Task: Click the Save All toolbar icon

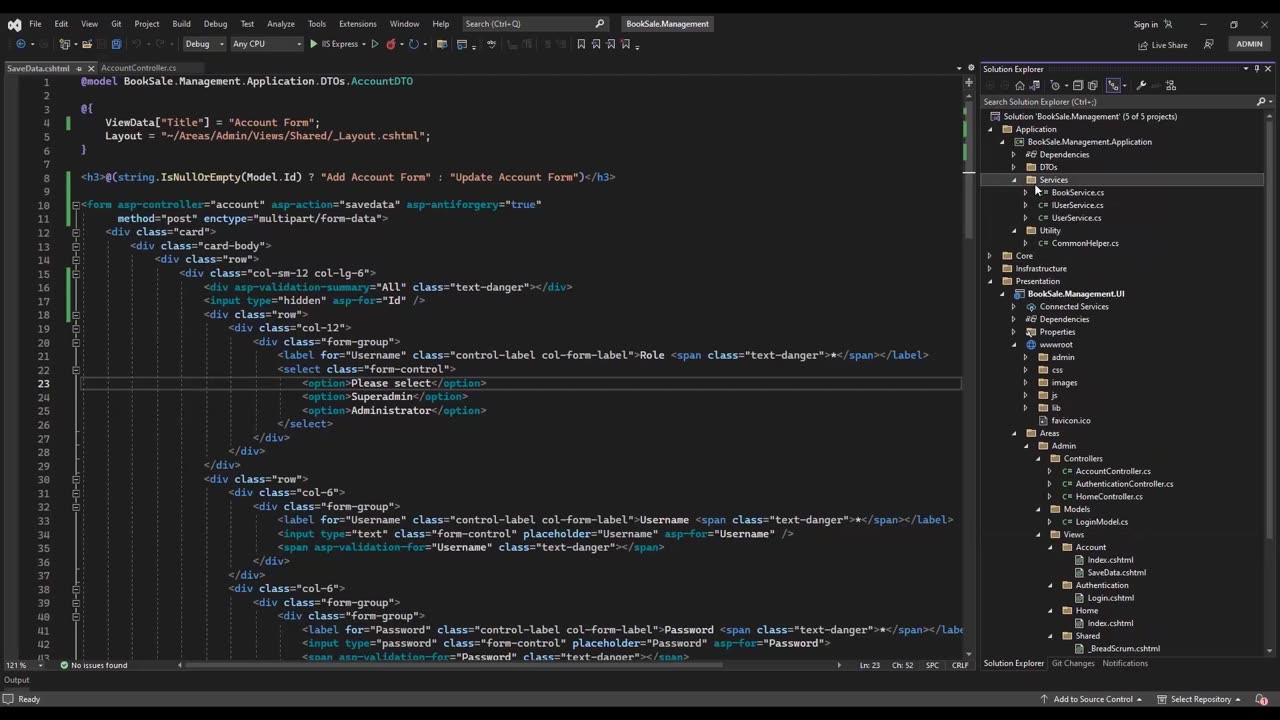Action: click(x=116, y=44)
